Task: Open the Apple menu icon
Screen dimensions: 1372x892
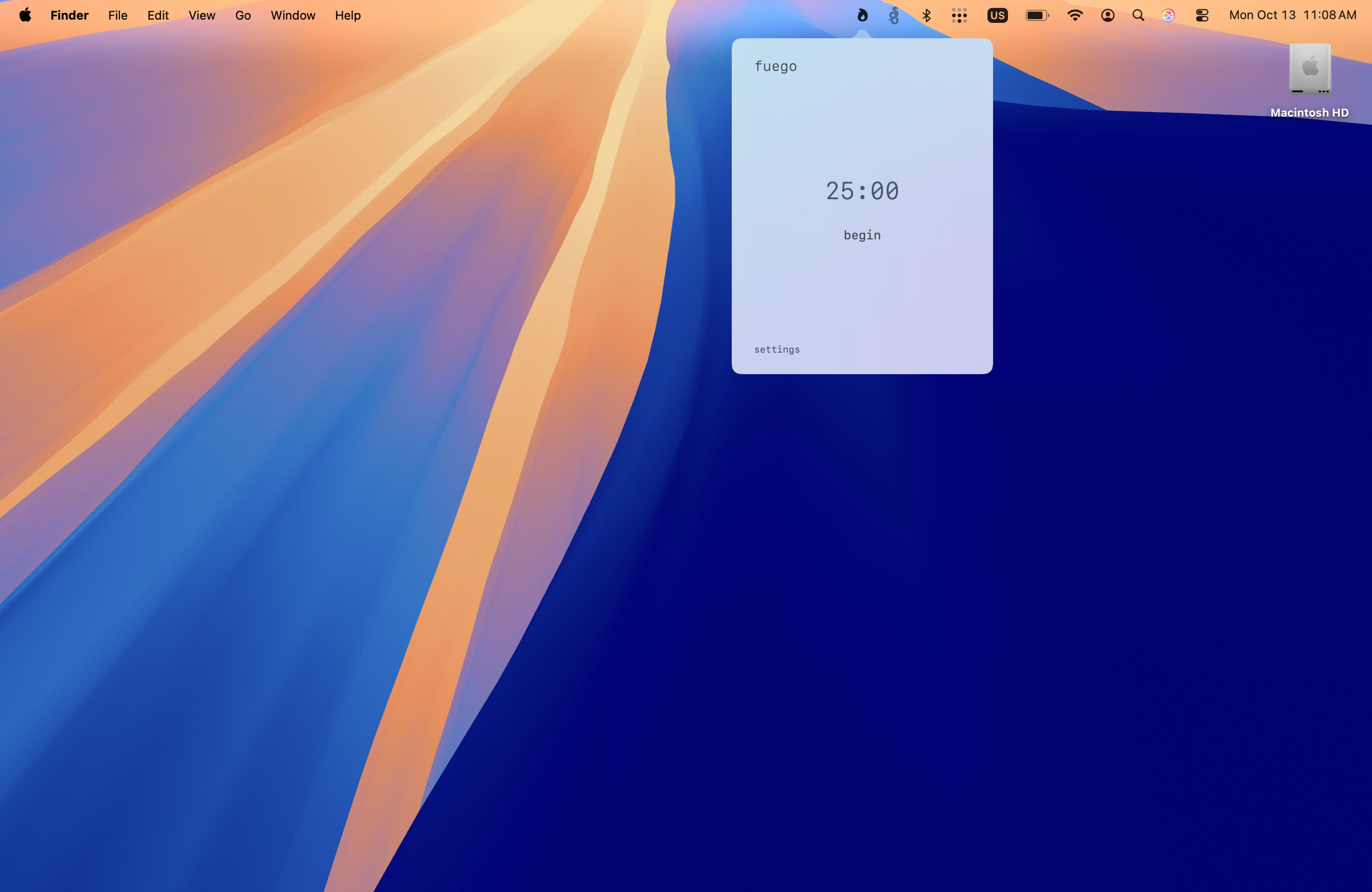Action: pyautogui.click(x=24, y=16)
